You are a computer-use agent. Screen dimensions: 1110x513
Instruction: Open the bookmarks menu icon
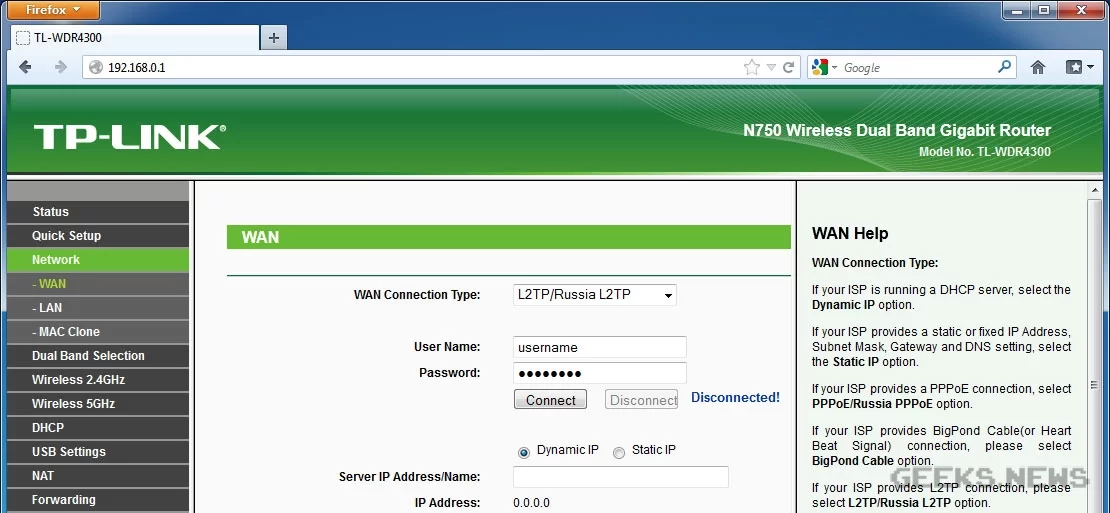pos(1078,67)
